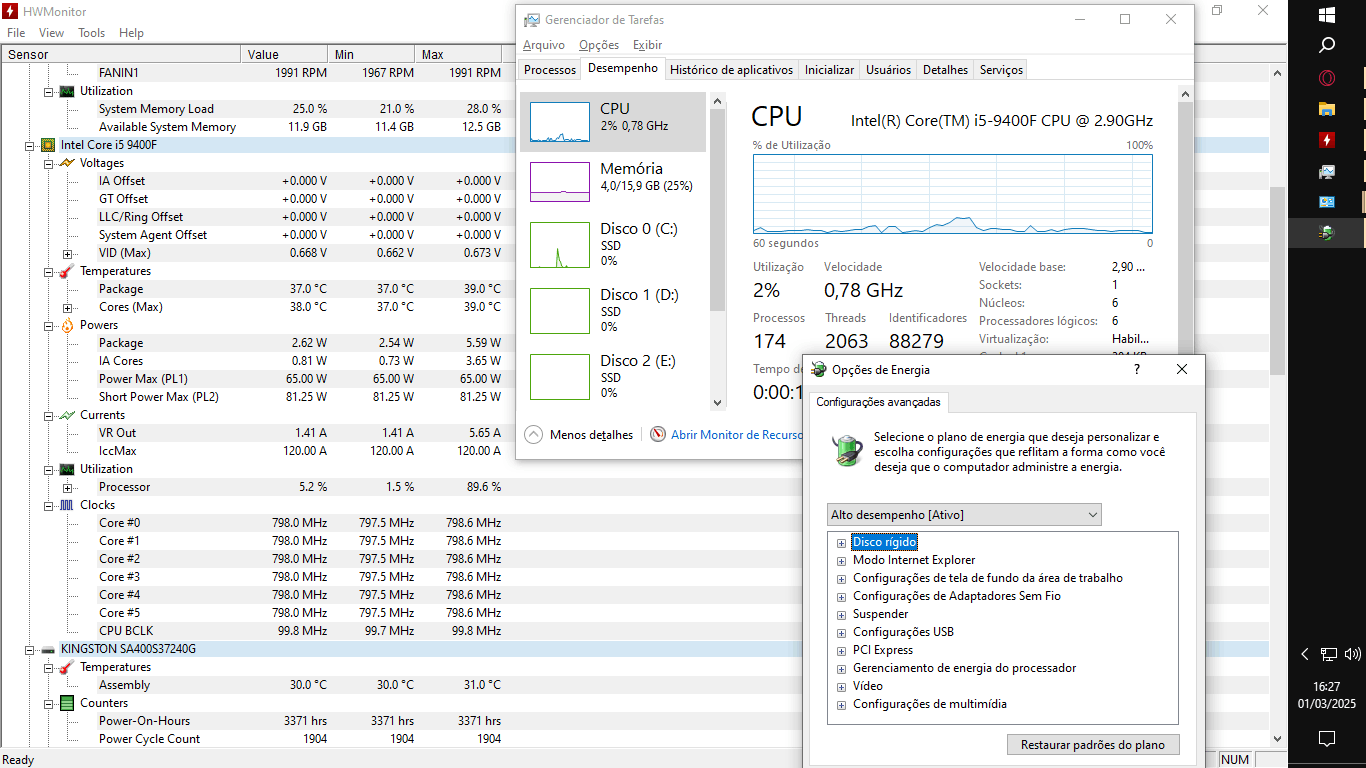The width and height of the screenshot is (1366, 768).
Task: Click the Sensor column header
Action: pyautogui.click(x=121, y=55)
